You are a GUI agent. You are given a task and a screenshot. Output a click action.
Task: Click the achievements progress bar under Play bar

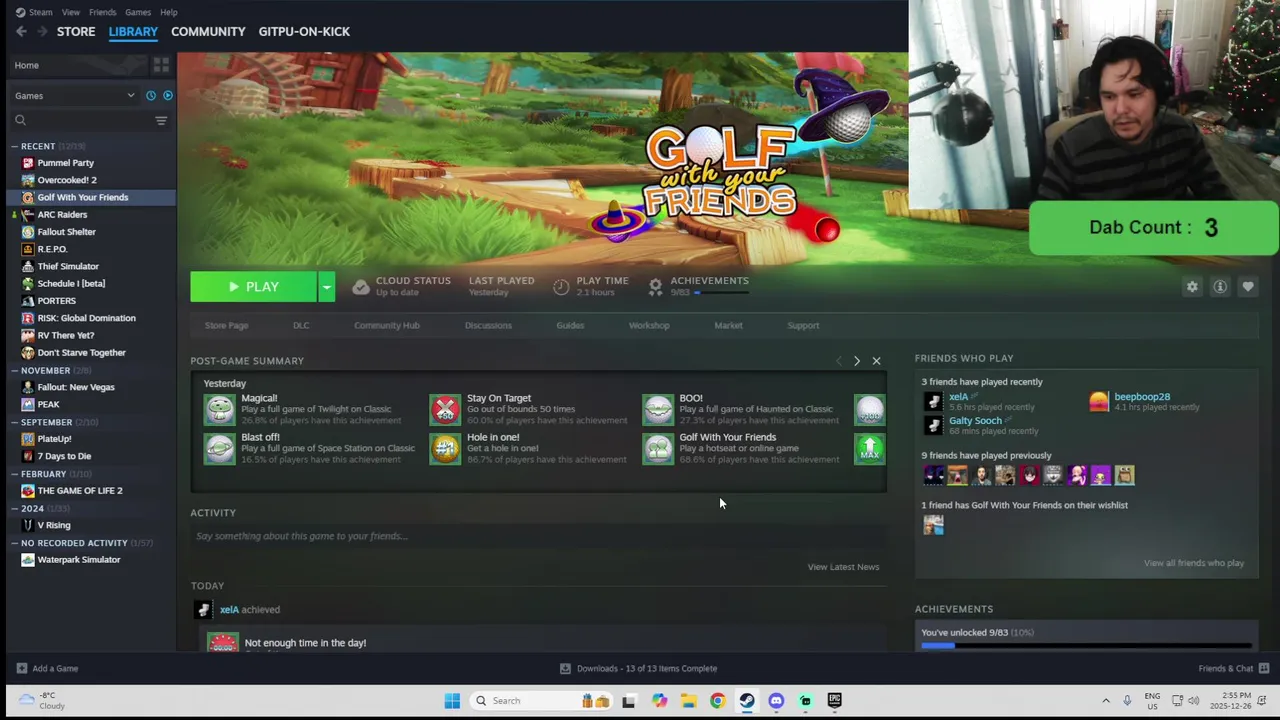[x=722, y=292]
